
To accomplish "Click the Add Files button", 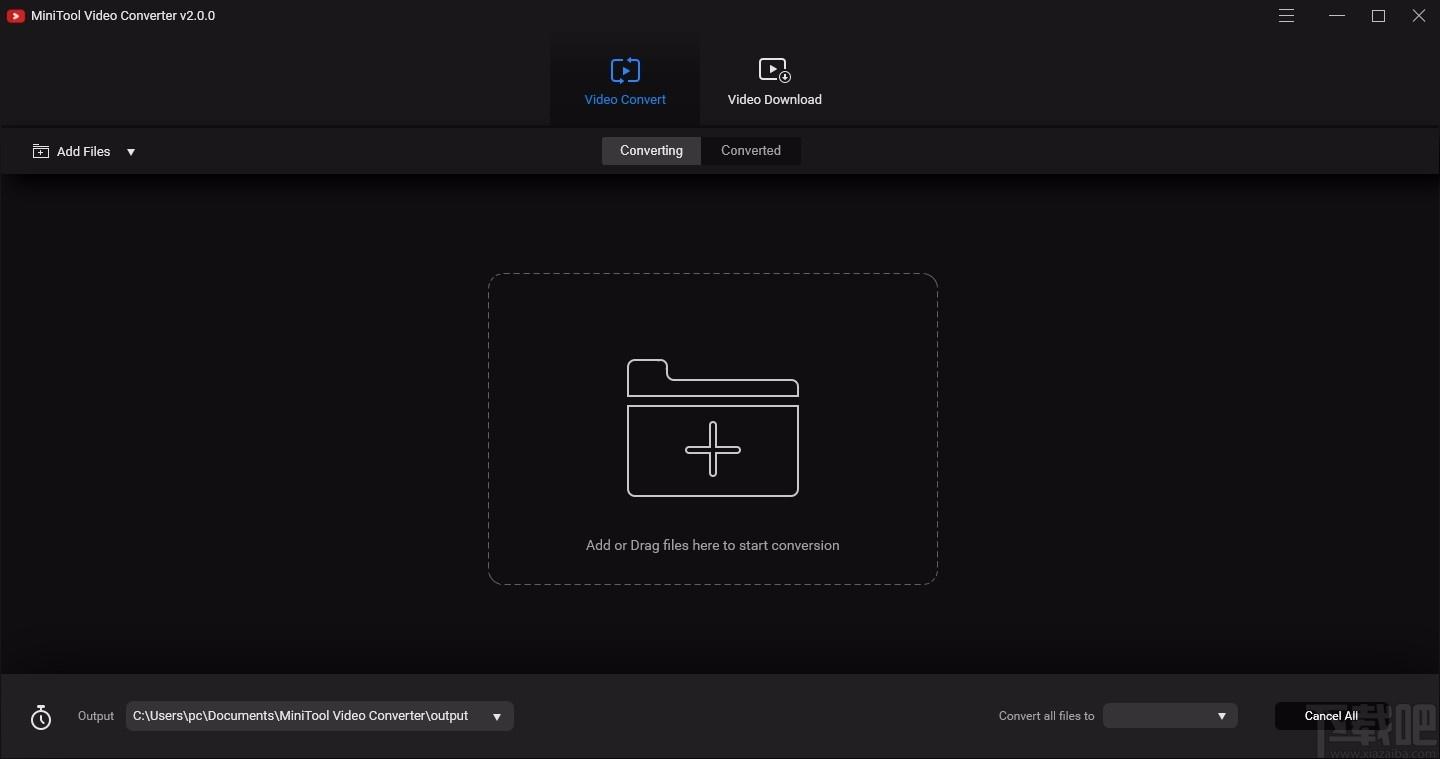I will [72, 152].
